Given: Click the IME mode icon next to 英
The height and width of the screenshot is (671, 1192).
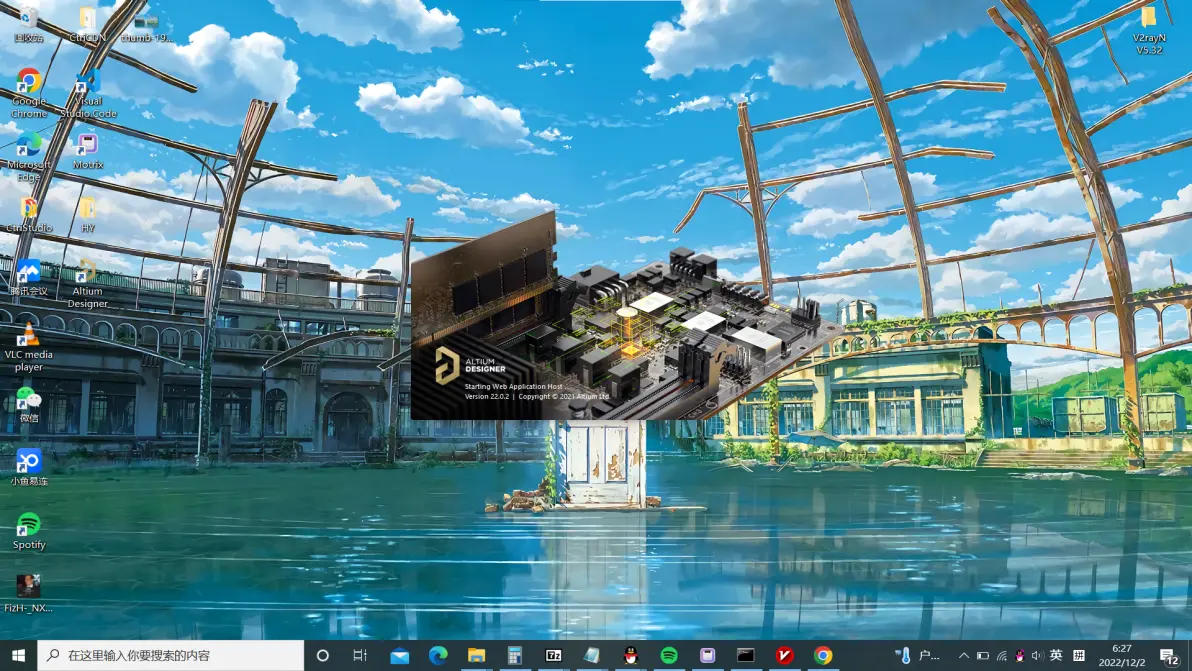Looking at the screenshot, I should pos(1079,655).
